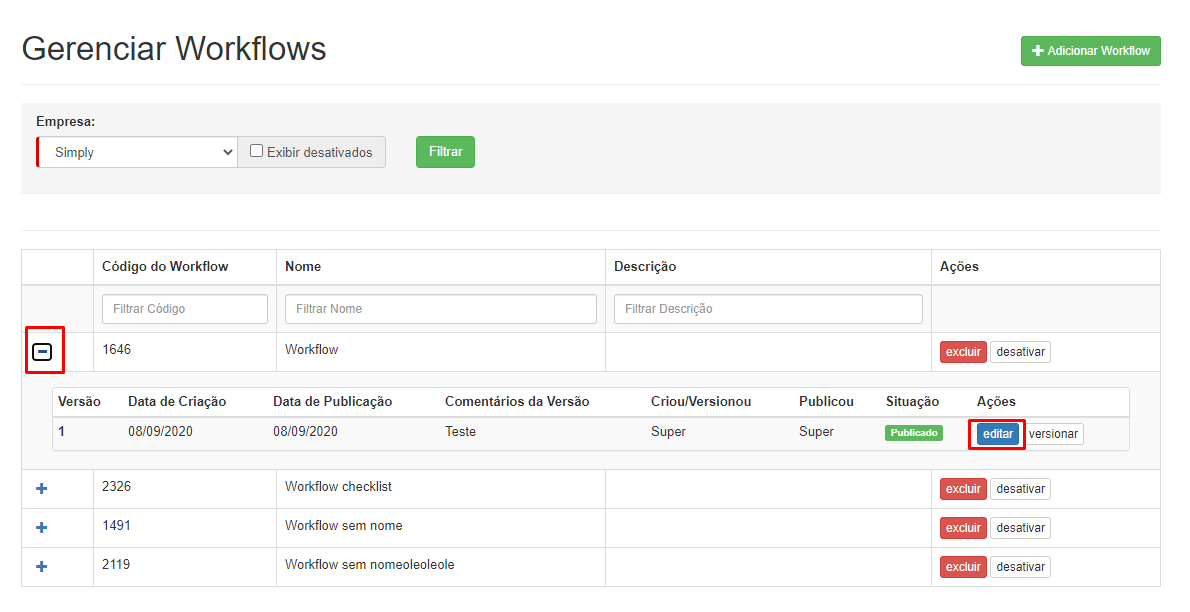Click the green Filtrar button
The image size is (1190, 612).
445,152
